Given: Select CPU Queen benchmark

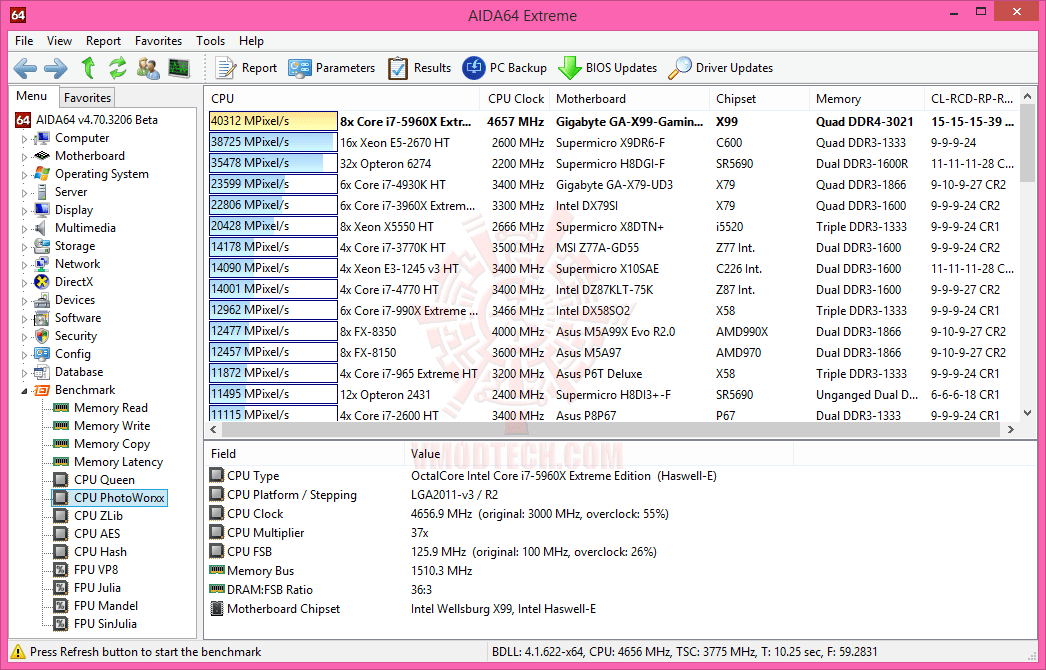Looking at the screenshot, I should 104,480.
